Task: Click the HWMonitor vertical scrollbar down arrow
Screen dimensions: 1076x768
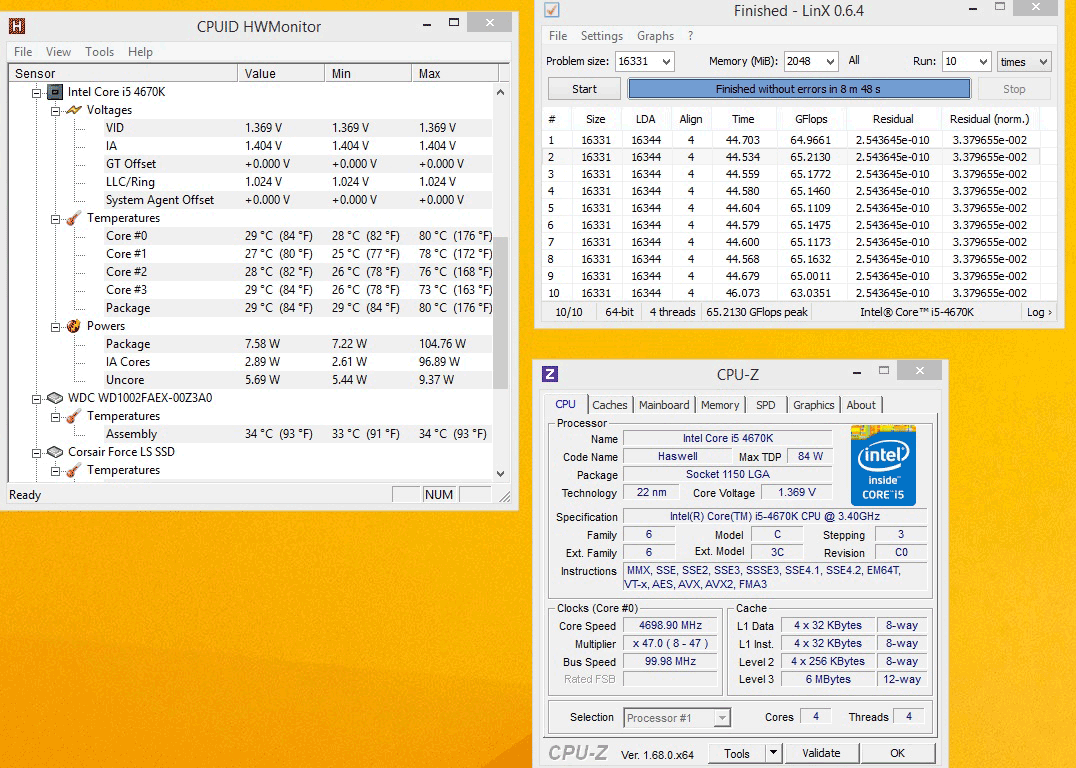Action: (501, 473)
